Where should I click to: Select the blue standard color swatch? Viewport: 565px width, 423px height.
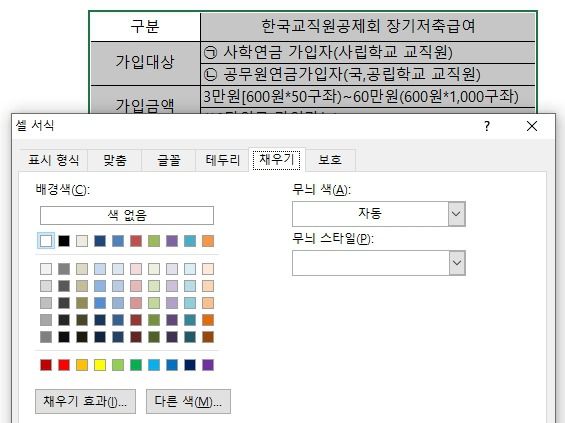(172, 365)
